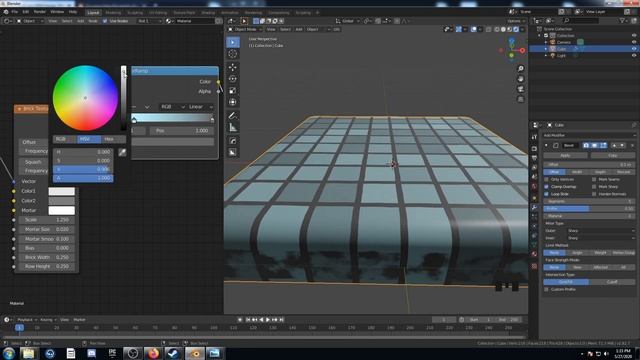Select the Hex tab in color picker
The height and width of the screenshot is (360, 640).
[113, 139]
